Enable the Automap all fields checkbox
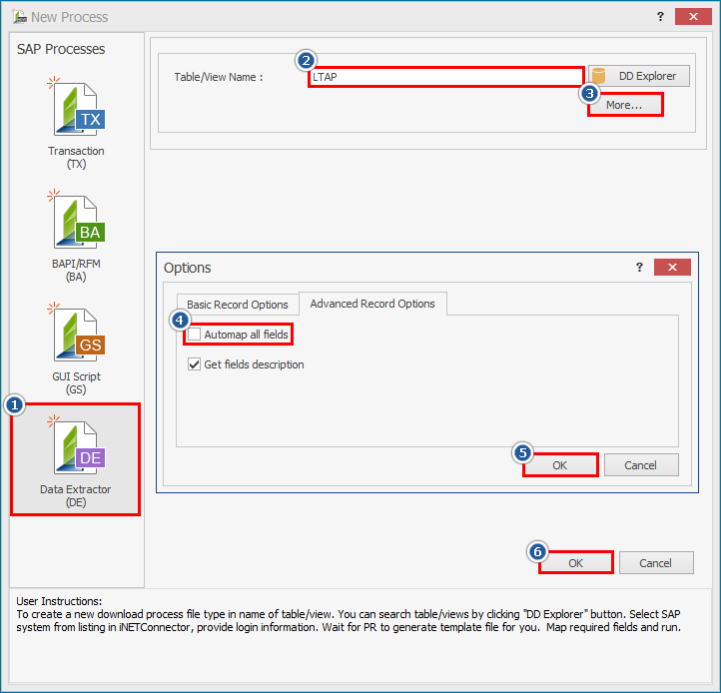The image size is (721, 693). pyautogui.click(x=195, y=335)
